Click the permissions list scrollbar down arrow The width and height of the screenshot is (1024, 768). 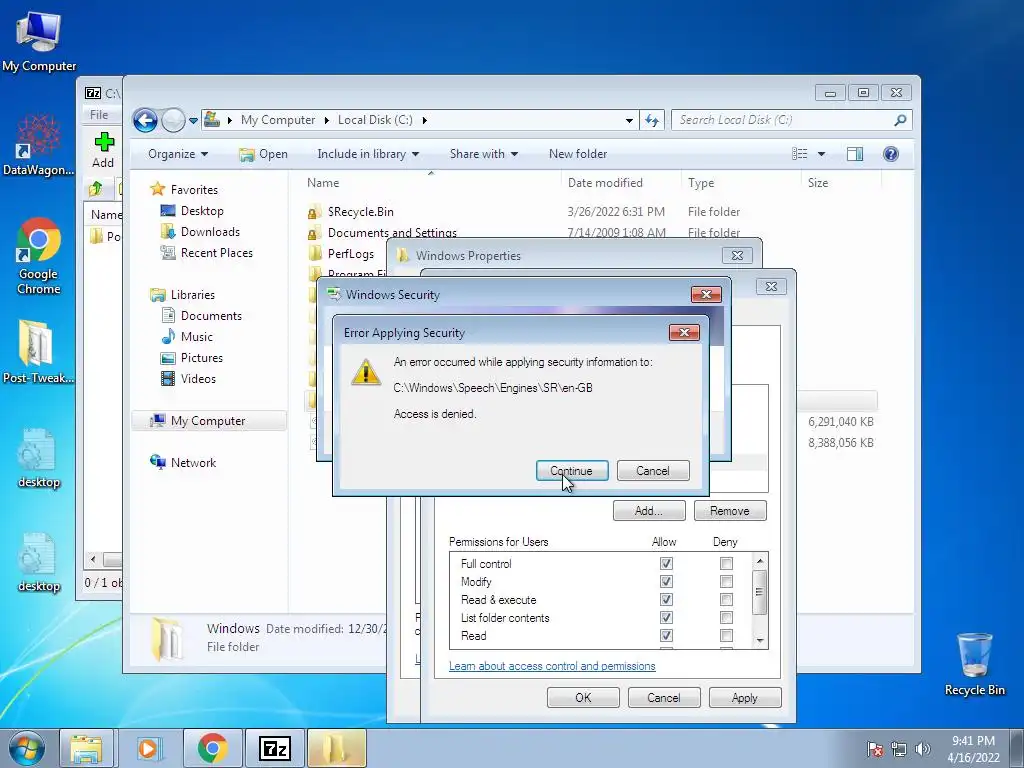pyautogui.click(x=760, y=641)
